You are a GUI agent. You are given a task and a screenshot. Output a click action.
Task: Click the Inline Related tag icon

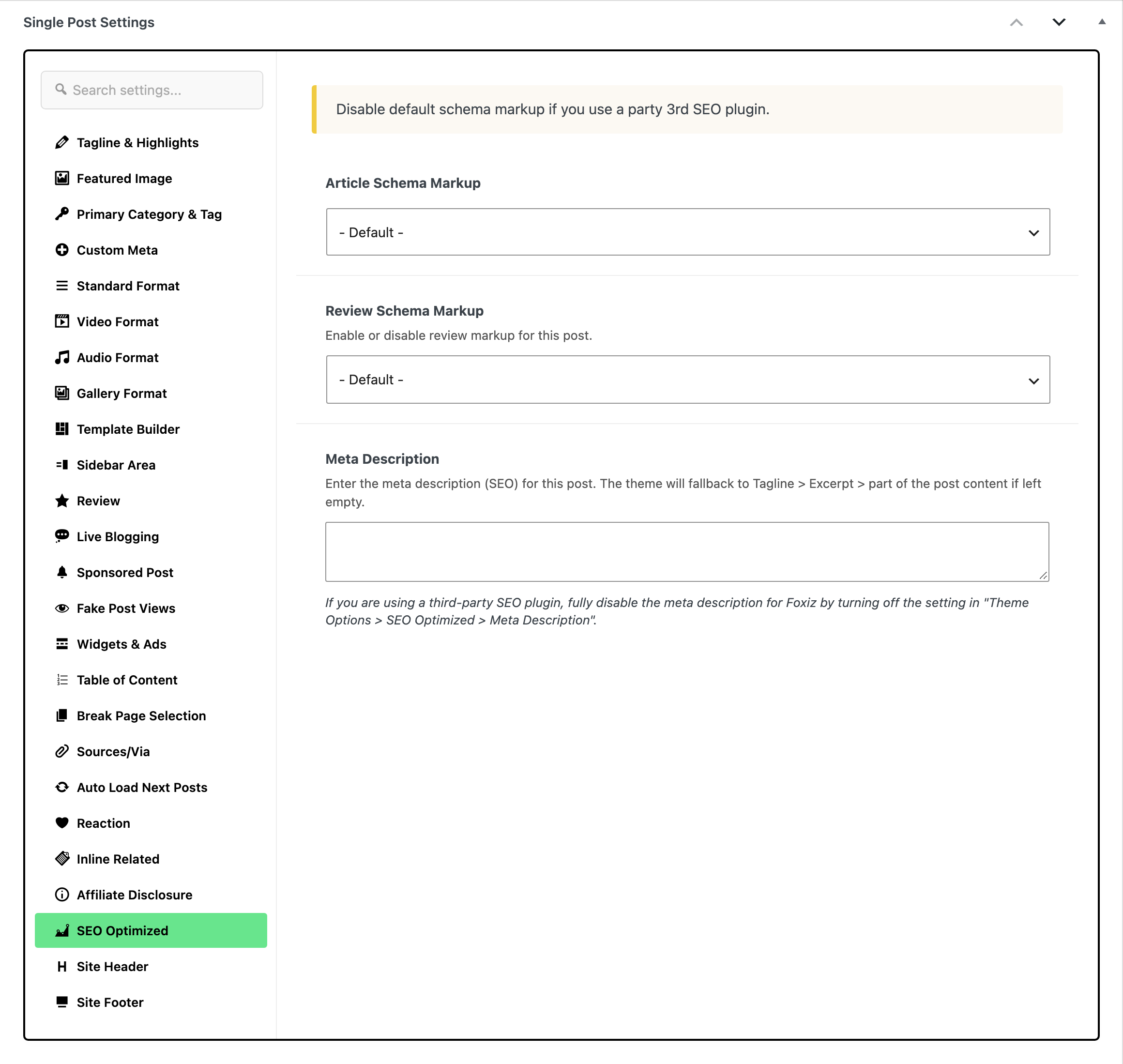tap(62, 859)
